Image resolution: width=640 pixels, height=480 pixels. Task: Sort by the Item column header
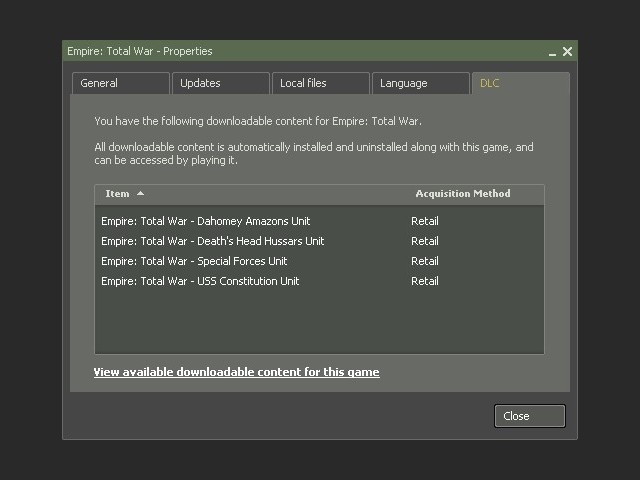[117, 194]
